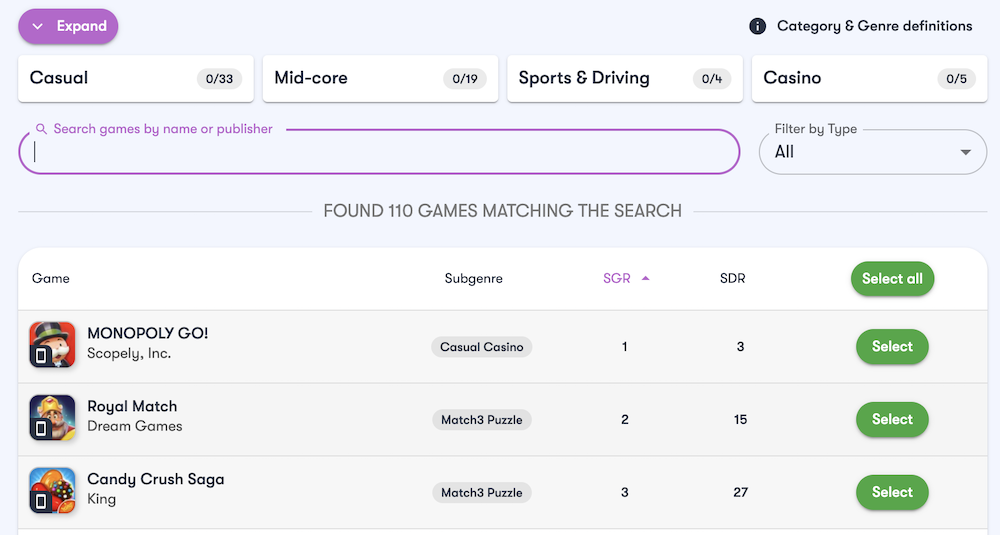Open the Casino category card
The image size is (1000, 535).
click(869, 78)
